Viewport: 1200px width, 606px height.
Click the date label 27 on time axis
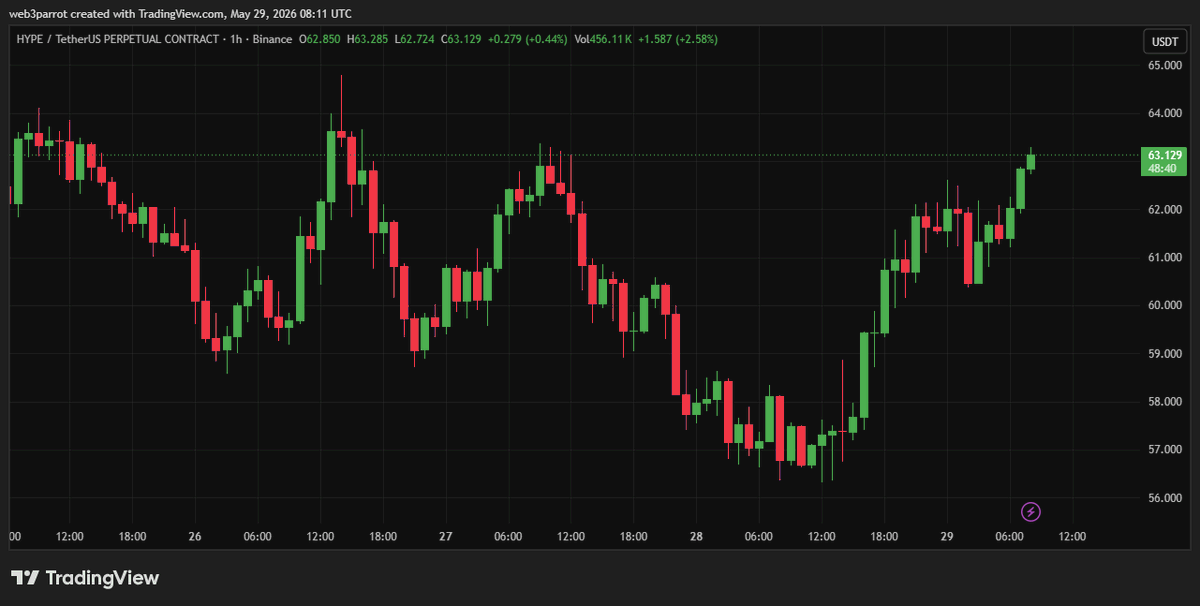[x=446, y=536]
